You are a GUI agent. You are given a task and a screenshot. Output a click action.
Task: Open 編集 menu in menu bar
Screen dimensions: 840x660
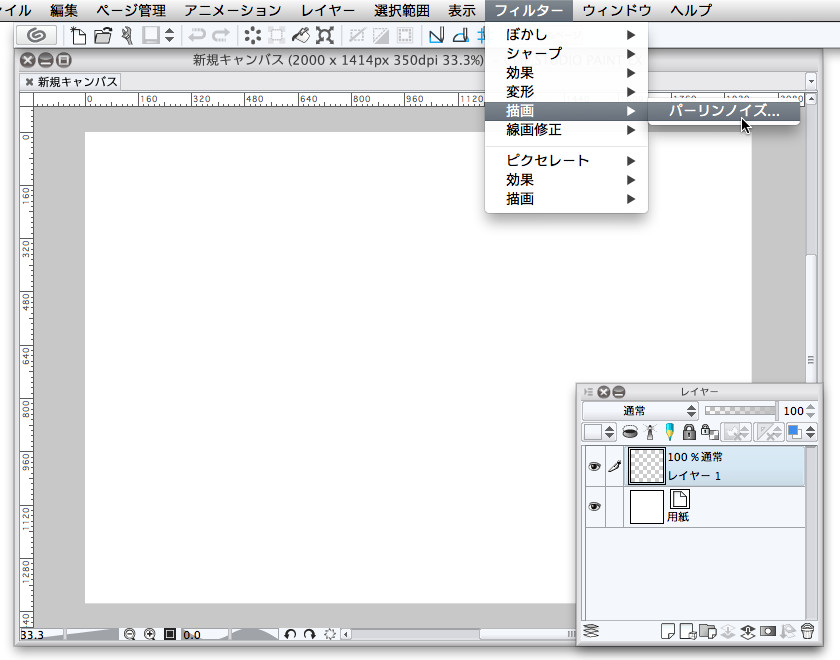[64, 10]
